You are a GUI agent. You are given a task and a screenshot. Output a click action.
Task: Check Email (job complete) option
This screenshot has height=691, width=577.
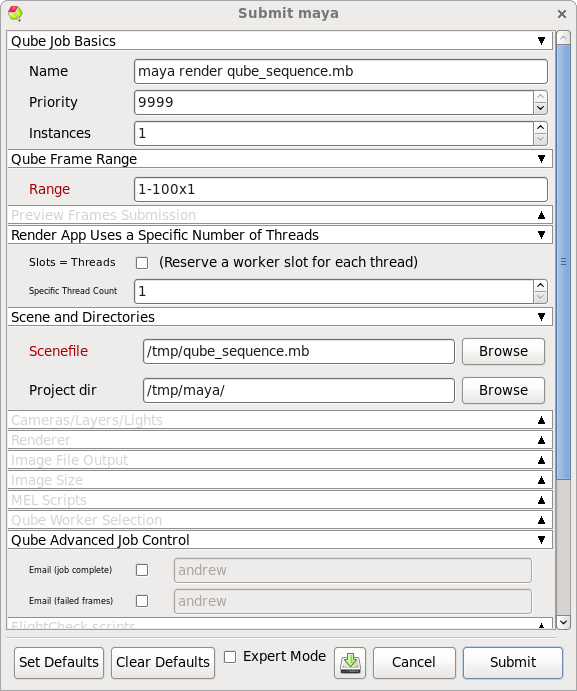pyautogui.click(x=142, y=570)
